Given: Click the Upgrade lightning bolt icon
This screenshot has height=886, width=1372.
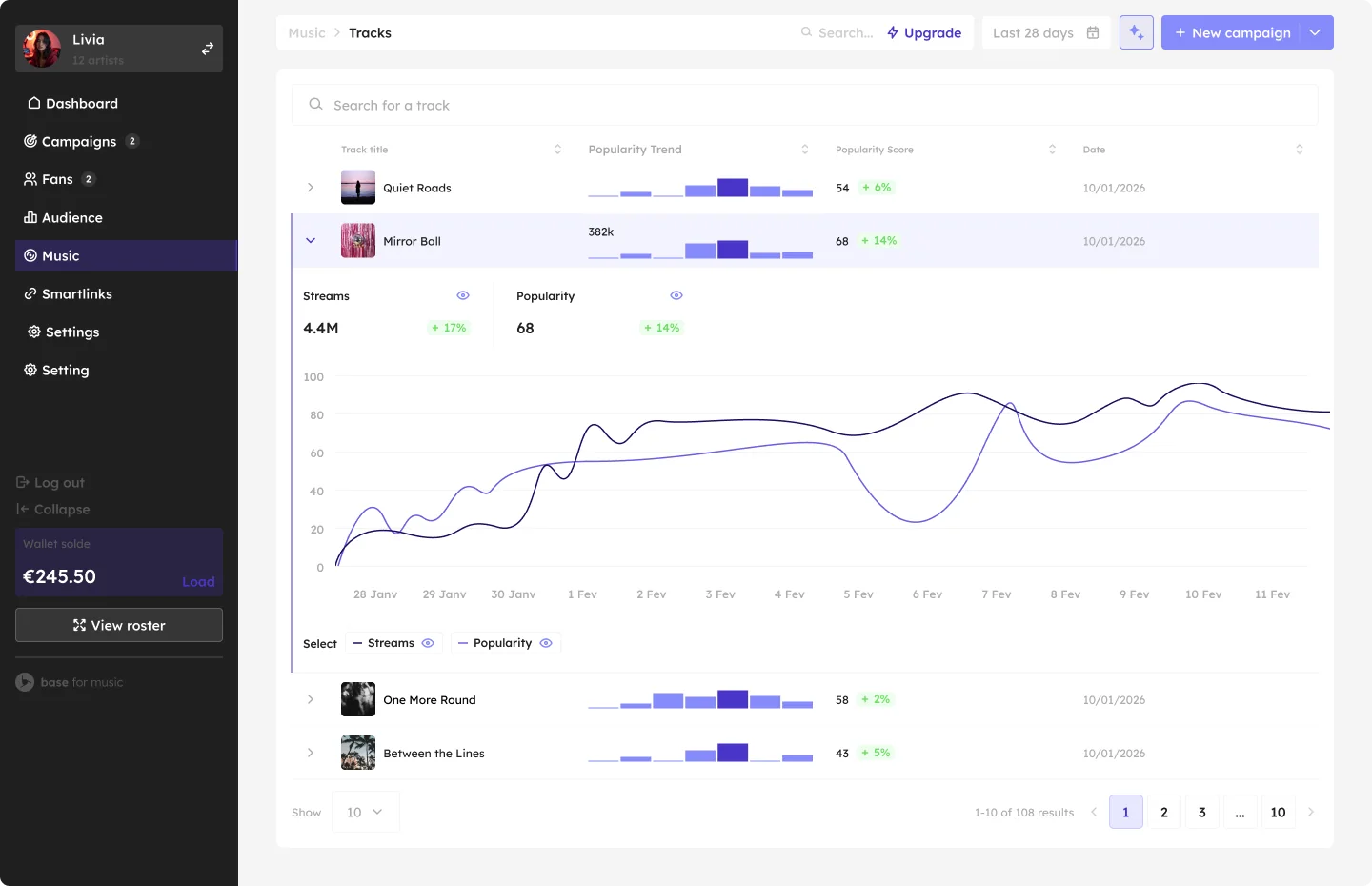Looking at the screenshot, I should [893, 32].
